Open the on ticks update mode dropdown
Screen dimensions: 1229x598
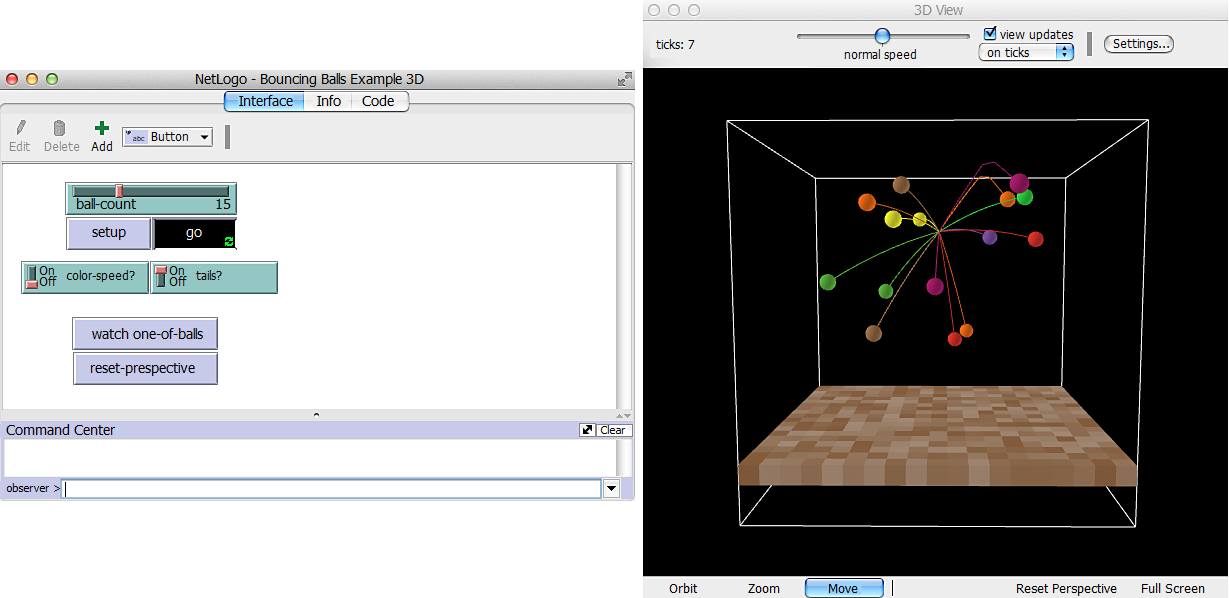pyautogui.click(x=1025, y=53)
